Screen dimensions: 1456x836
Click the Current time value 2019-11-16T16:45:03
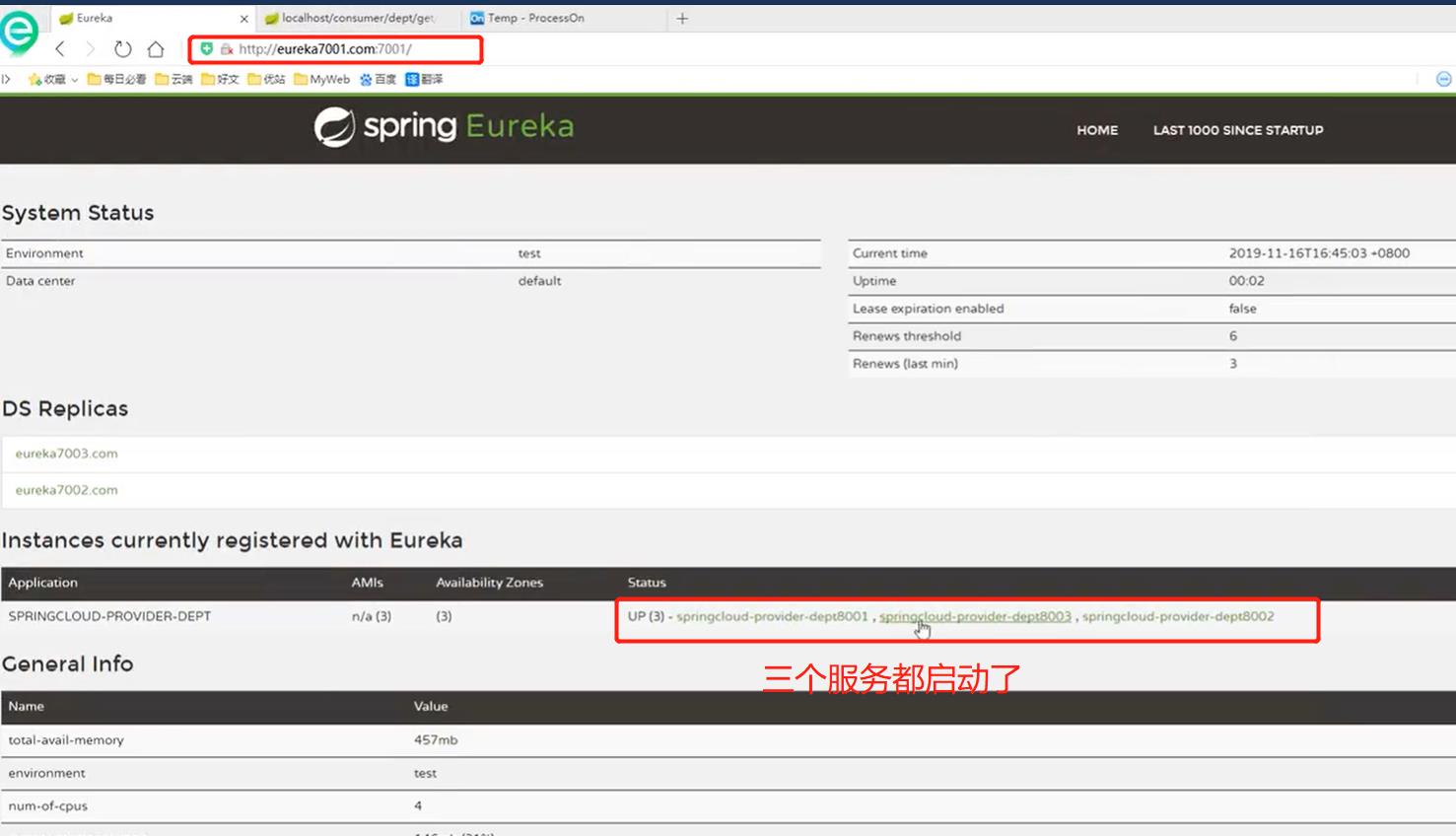click(x=1319, y=253)
